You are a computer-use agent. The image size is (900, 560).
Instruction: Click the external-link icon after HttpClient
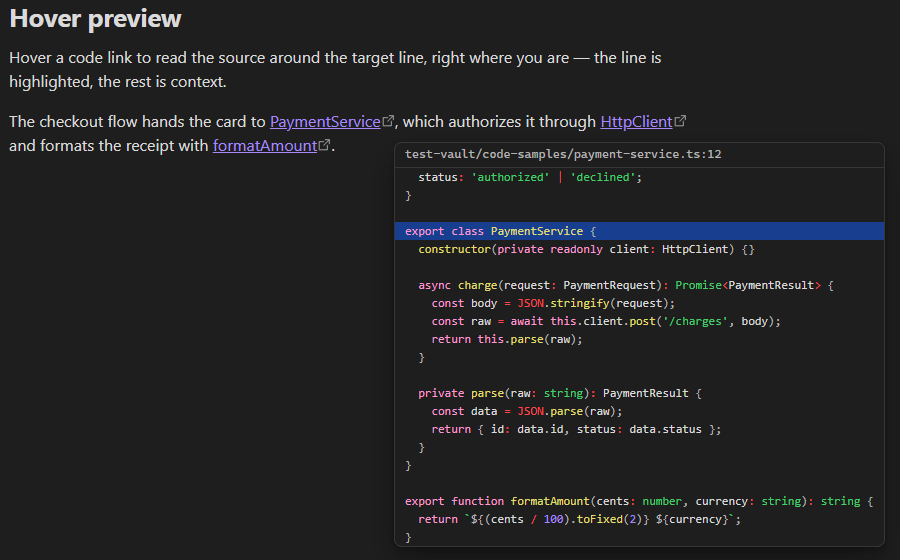coord(680,121)
